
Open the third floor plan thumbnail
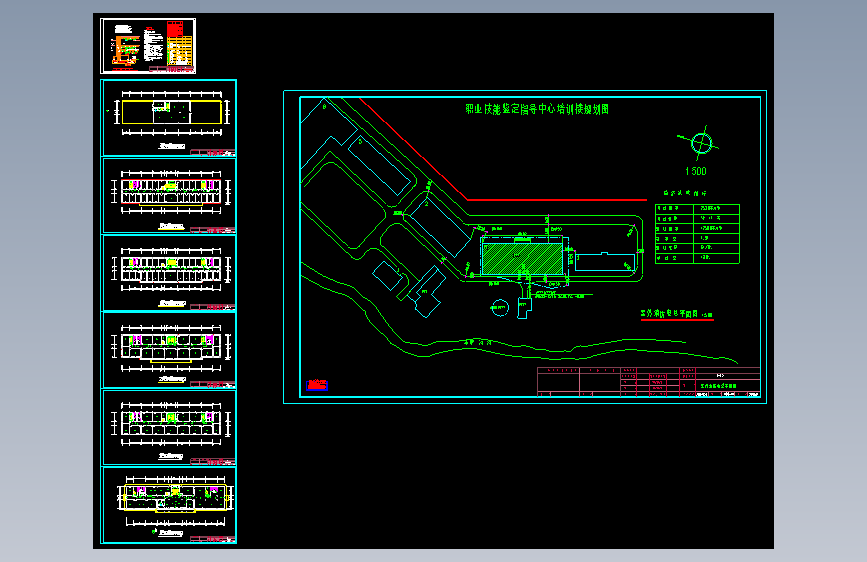169,273
